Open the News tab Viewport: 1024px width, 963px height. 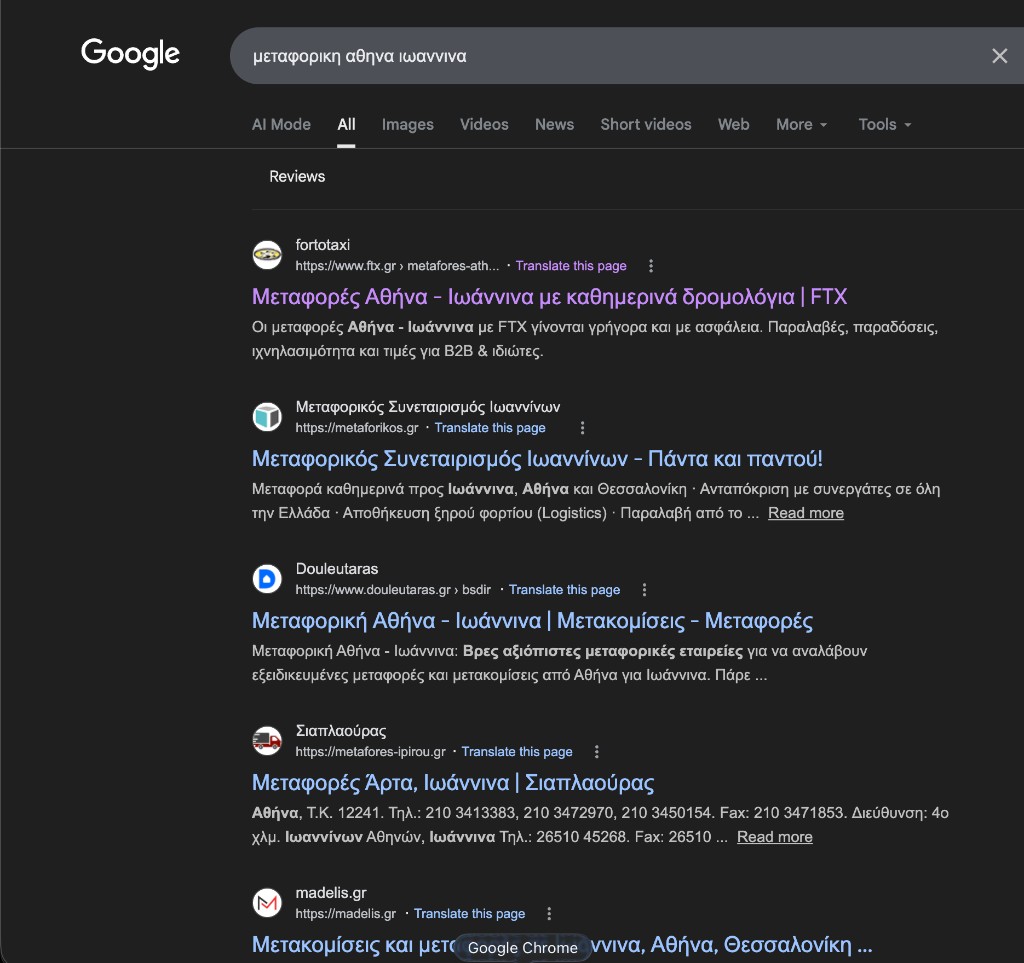(x=554, y=125)
